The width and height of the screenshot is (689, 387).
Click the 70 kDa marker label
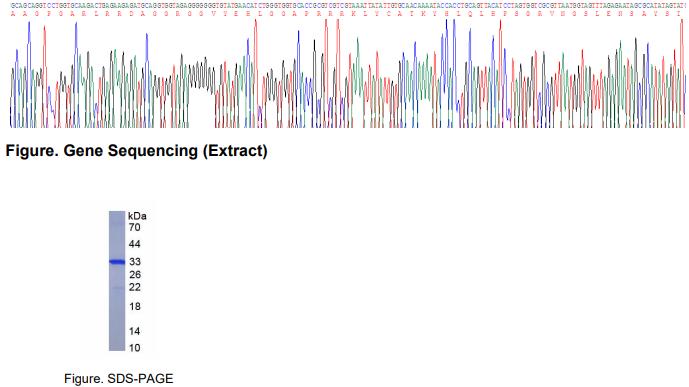point(134,227)
